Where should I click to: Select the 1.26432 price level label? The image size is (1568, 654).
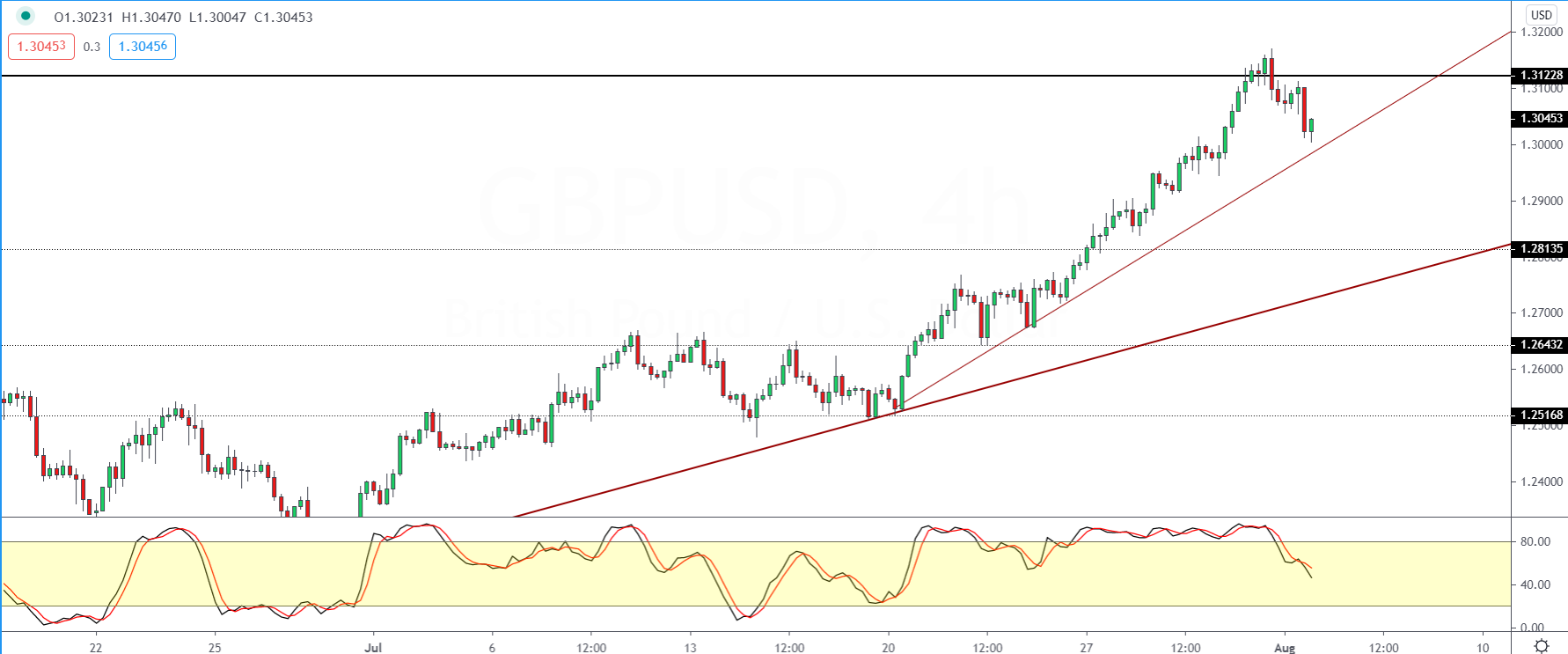pyautogui.click(x=1541, y=344)
